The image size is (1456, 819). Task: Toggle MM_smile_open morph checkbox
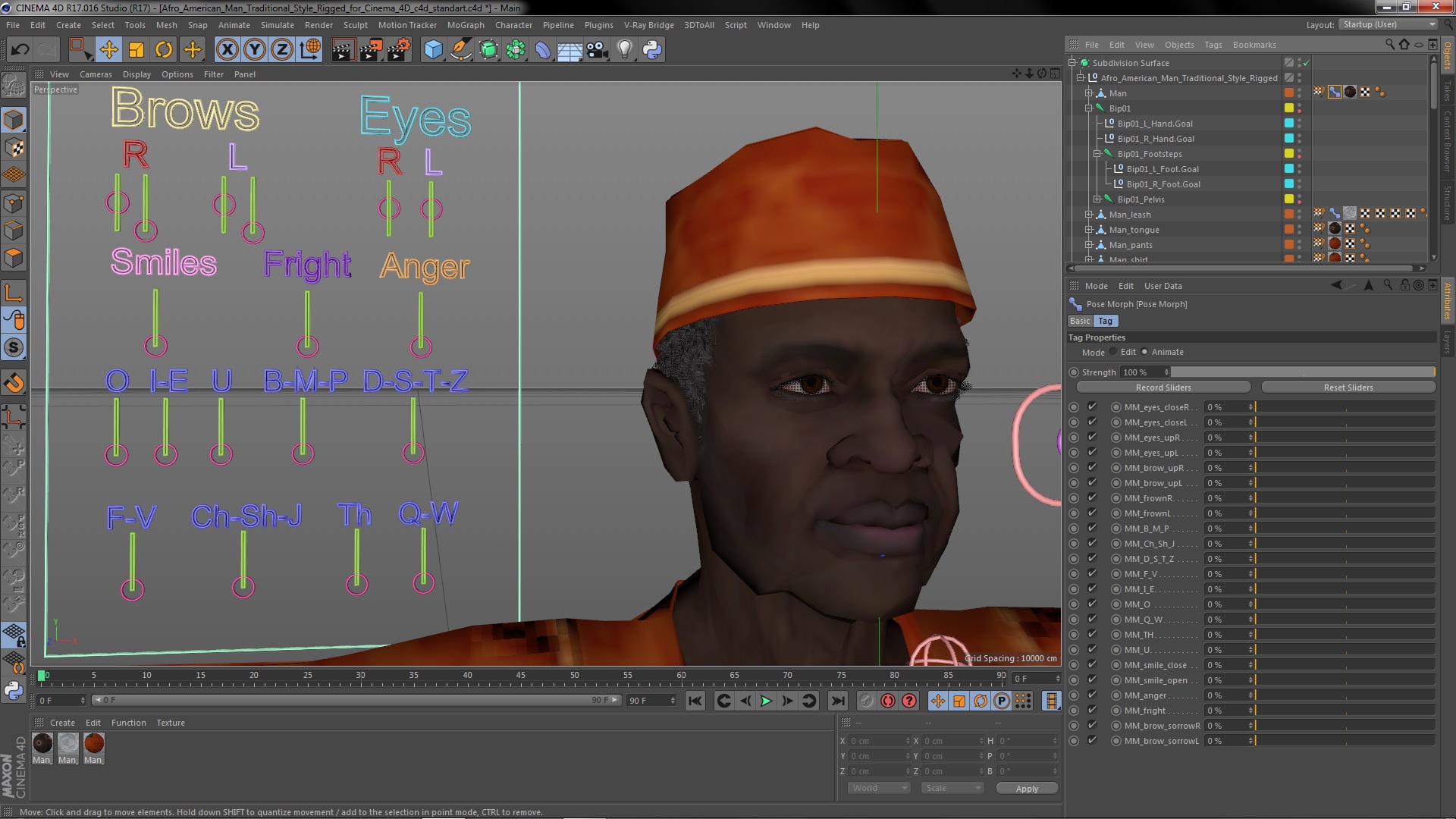(x=1092, y=680)
